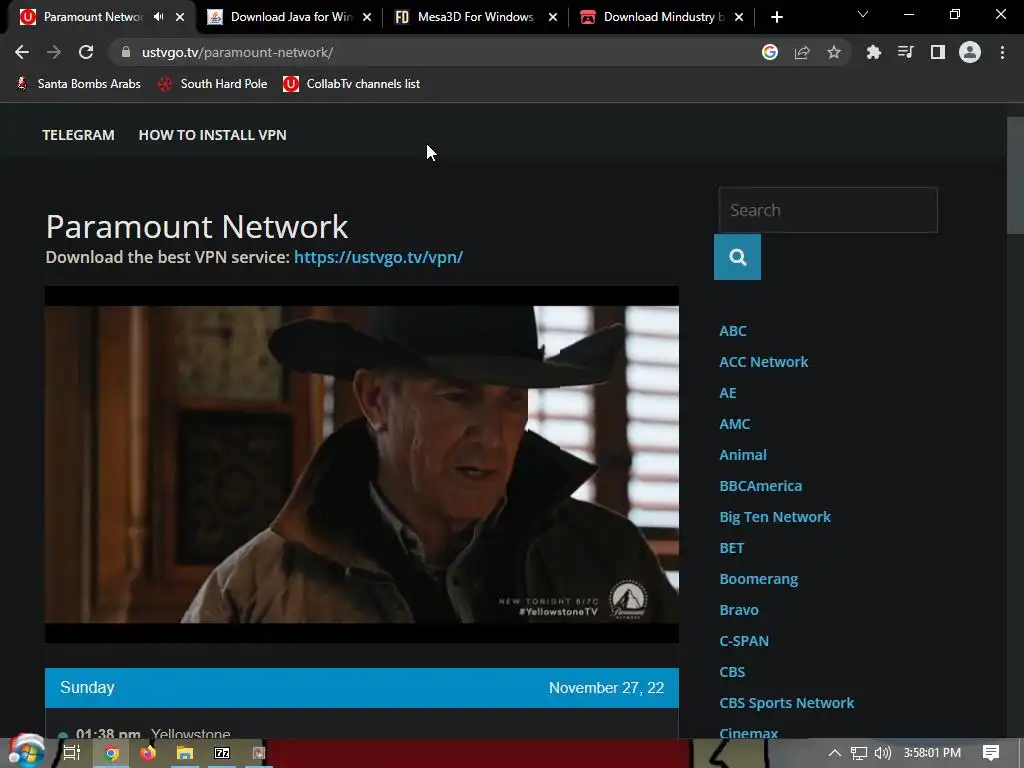Viewport: 1024px width, 768px height.
Task: Click the lock icon in the address bar
Action: click(126, 52)
